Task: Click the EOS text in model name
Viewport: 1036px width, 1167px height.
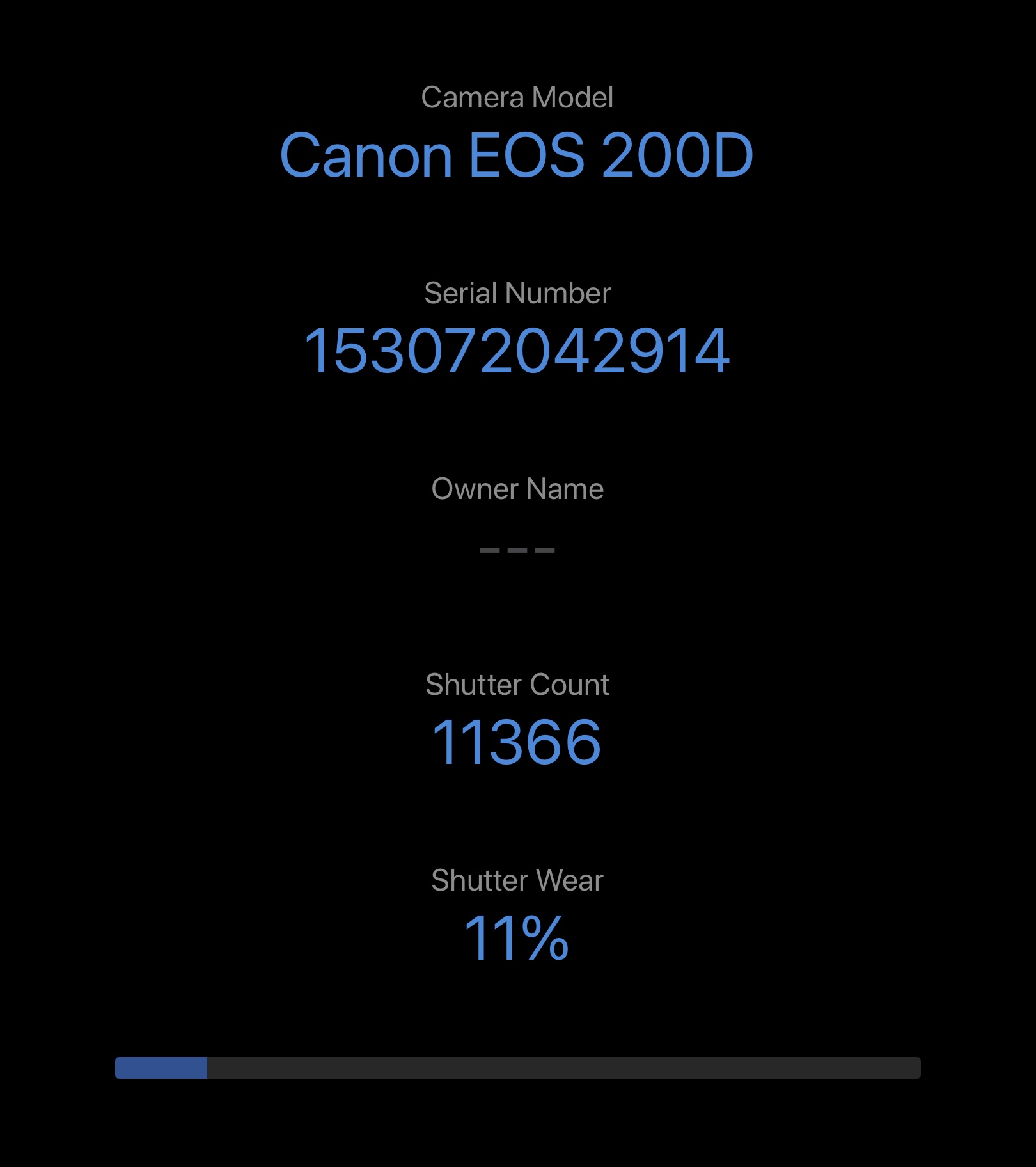Action: click(526, 155)
